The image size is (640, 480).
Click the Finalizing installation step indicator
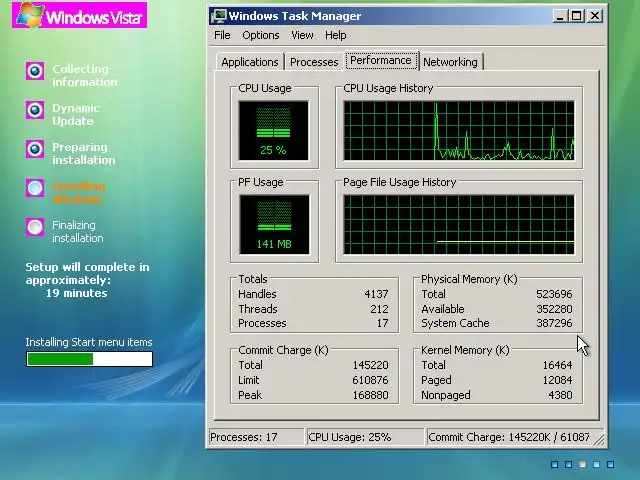coord(35,227)
